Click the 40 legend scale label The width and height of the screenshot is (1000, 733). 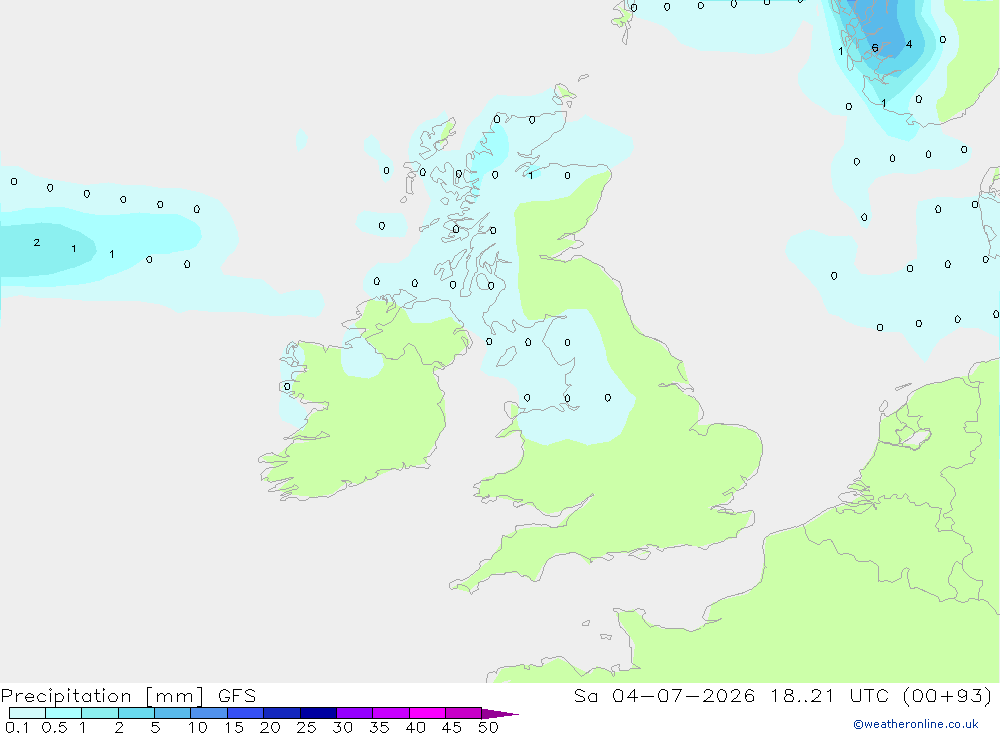(x=416, y=727)
